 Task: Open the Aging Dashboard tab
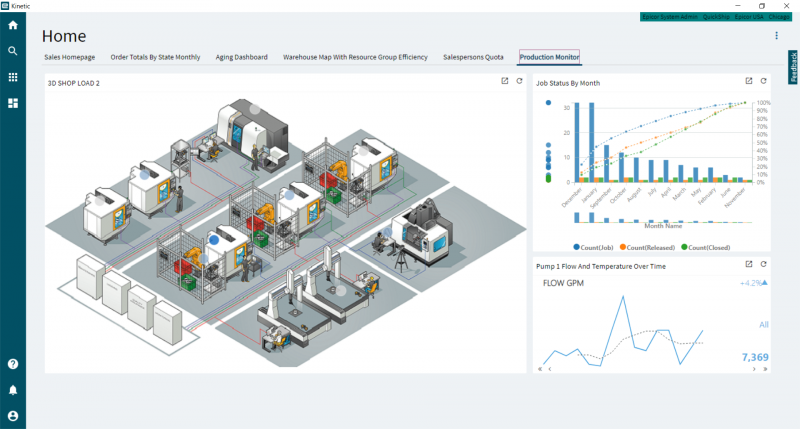coord(241,57)
